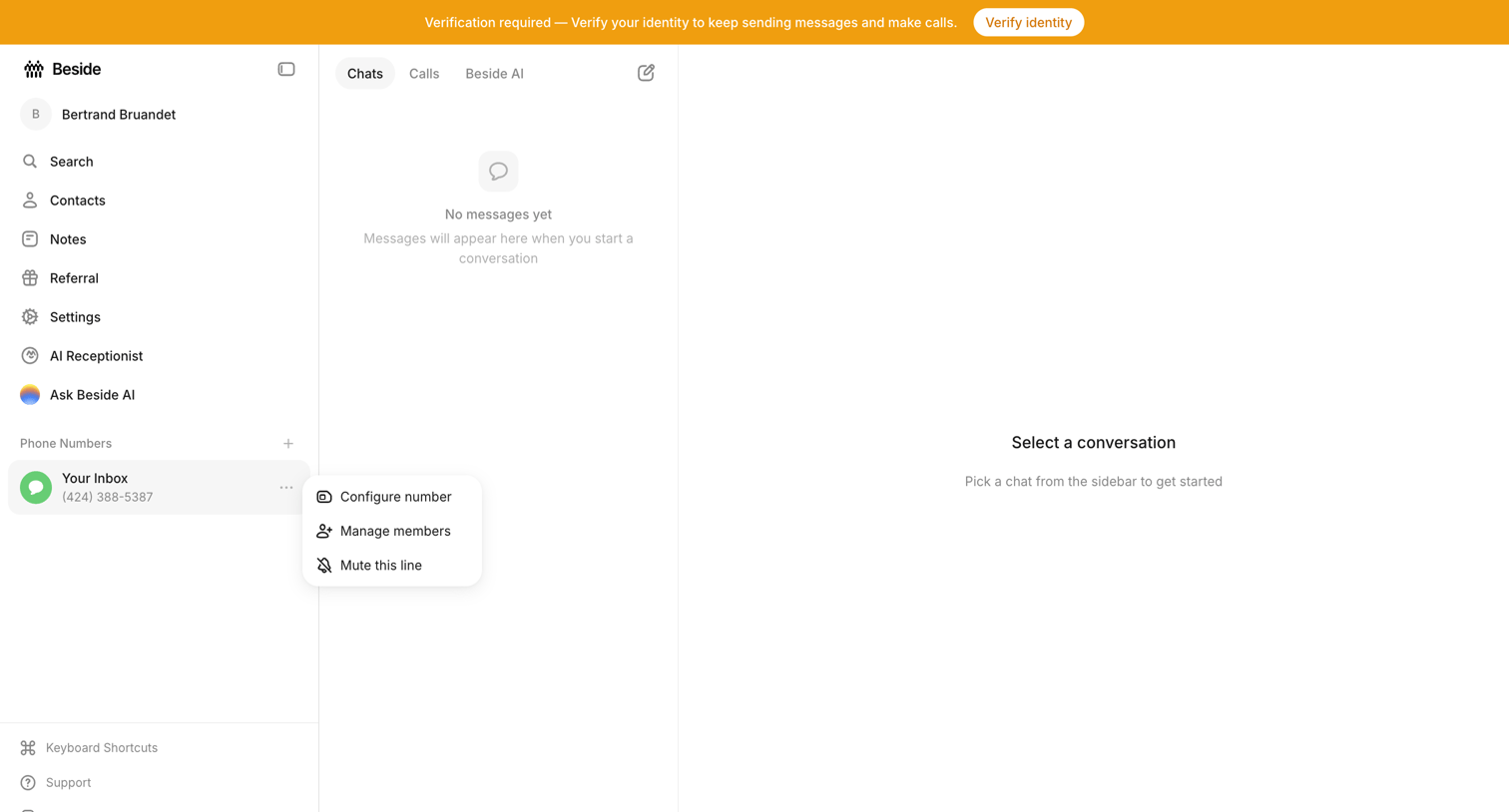Click the Settings gear icon
This screenshot has height=812, width=1509.
(30, 317)
